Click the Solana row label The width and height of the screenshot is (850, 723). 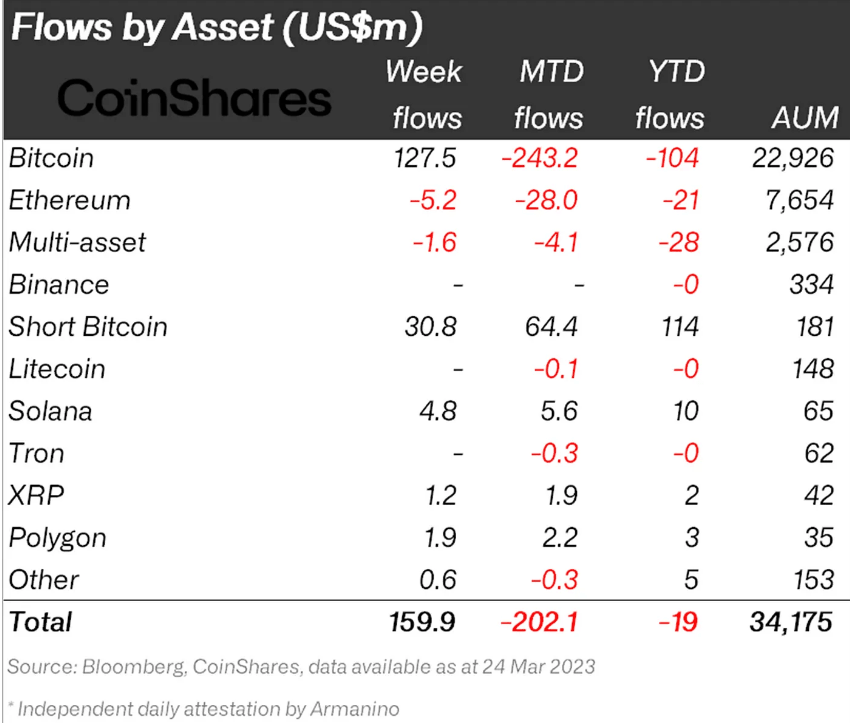(x=50, y=411)
